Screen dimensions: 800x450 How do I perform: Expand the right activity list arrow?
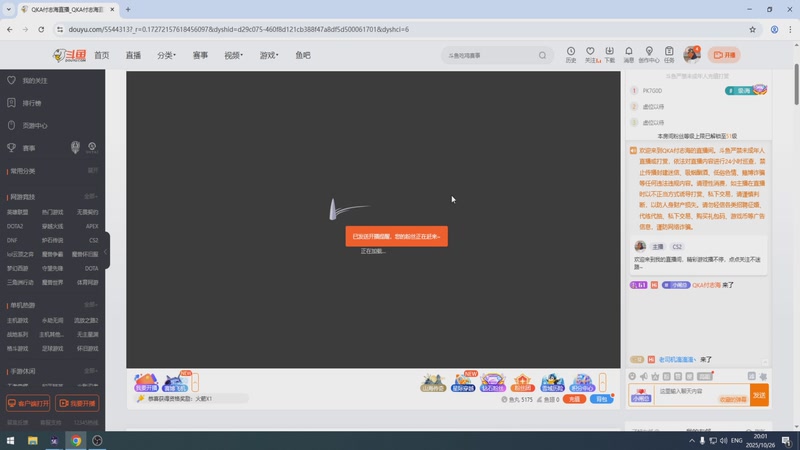coord(603,382)
